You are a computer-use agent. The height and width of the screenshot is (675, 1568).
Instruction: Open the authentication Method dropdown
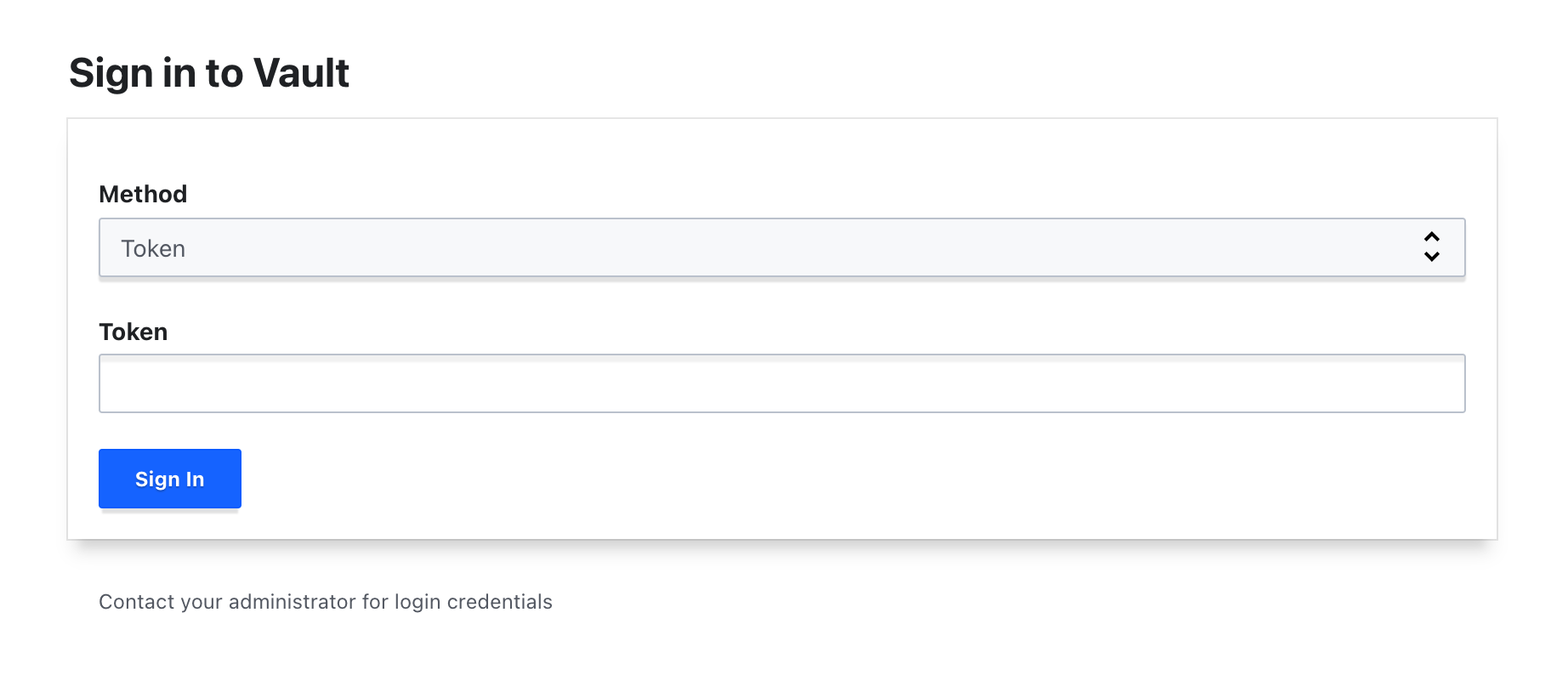782,248
